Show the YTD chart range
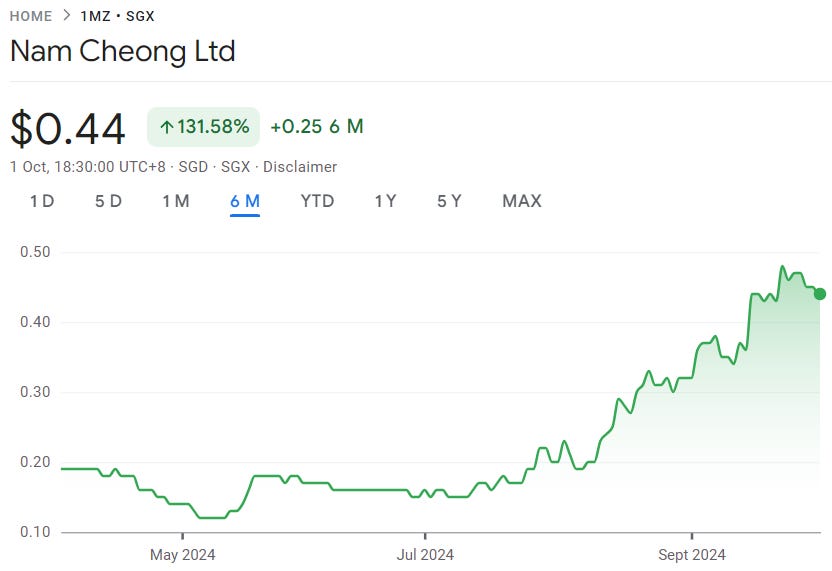The height and width of the screenshot is (571, 832). point(317,201)
